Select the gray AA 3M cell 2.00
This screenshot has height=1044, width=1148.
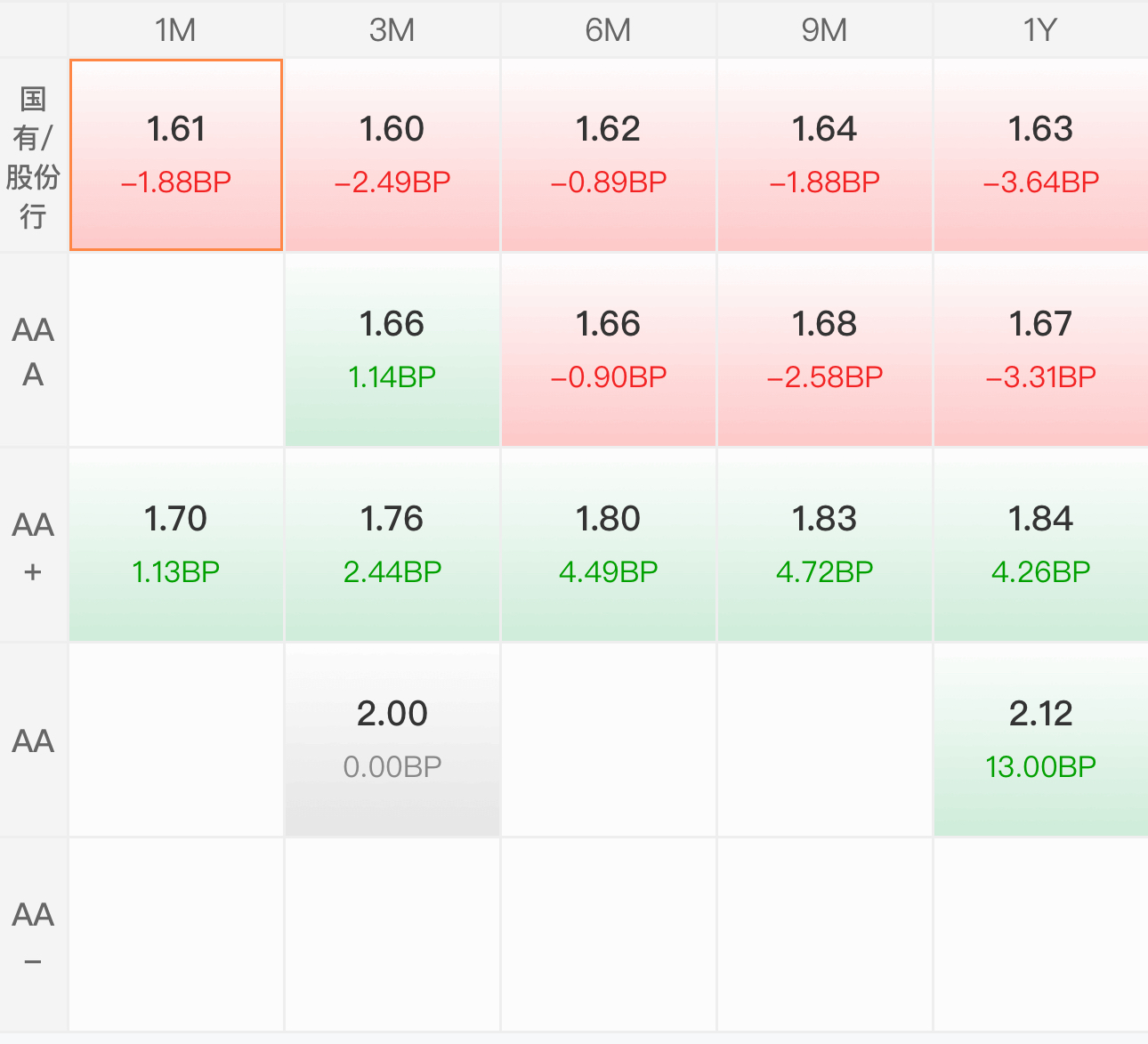click(392, 741)
